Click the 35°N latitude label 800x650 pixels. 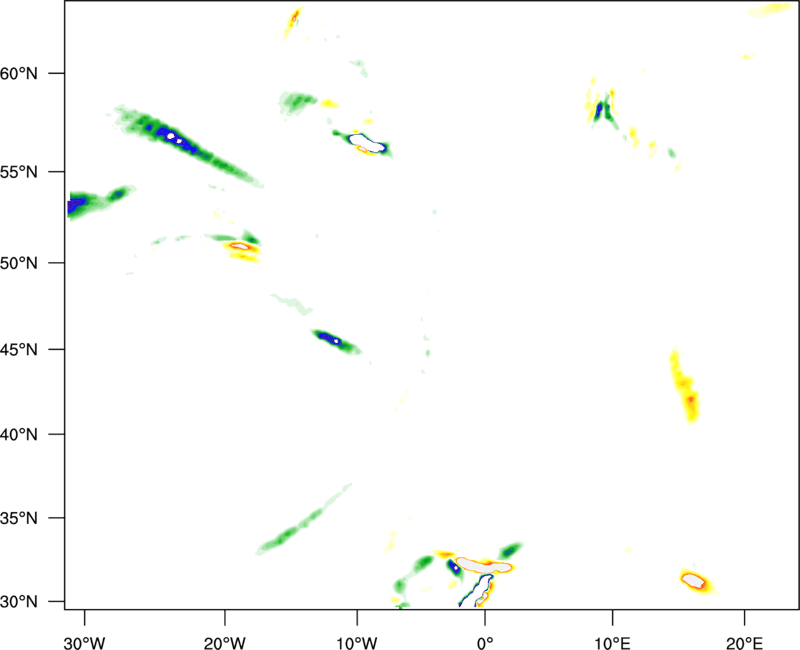pyautogui.click(x=19, y=518)
